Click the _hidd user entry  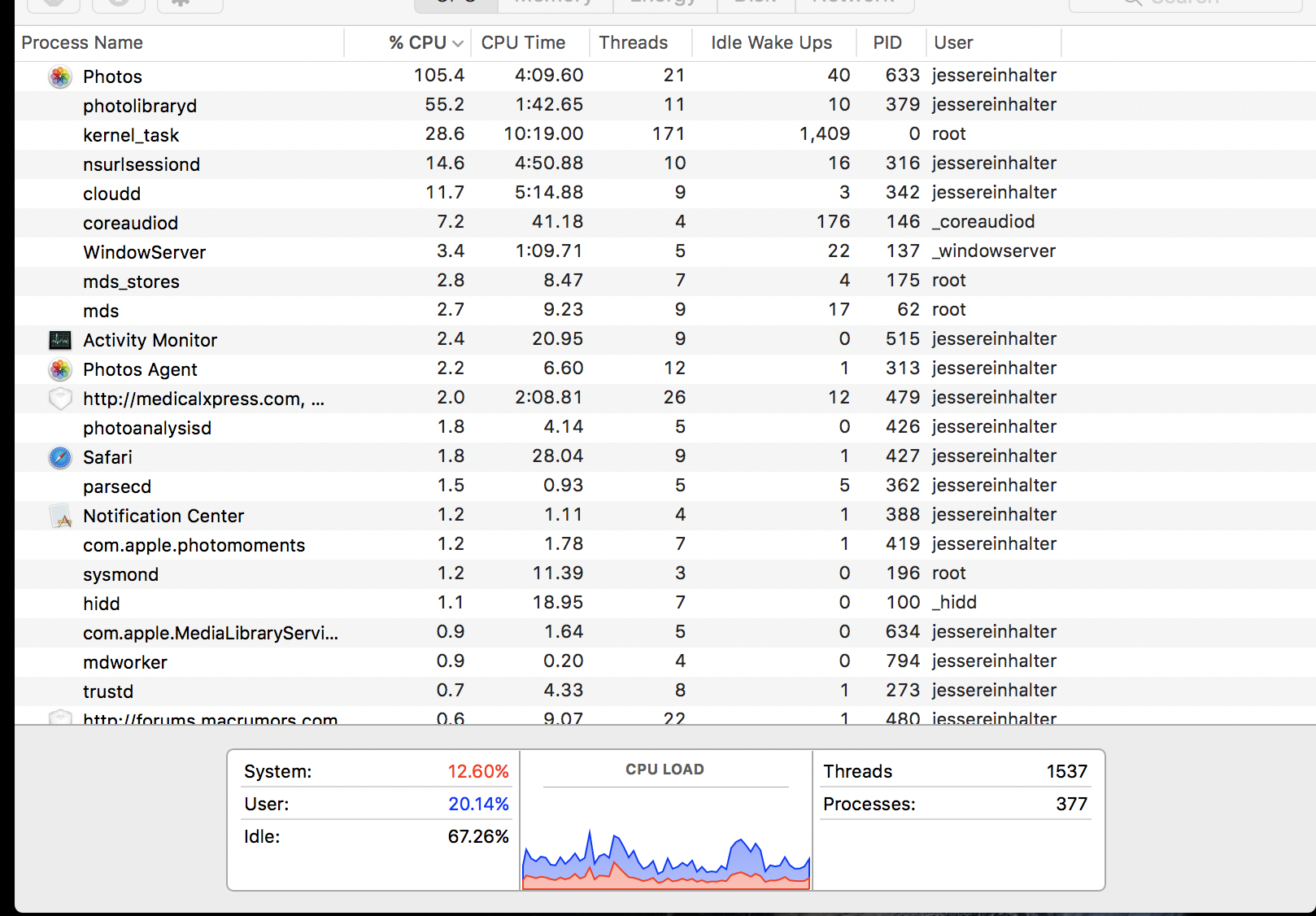955,603
